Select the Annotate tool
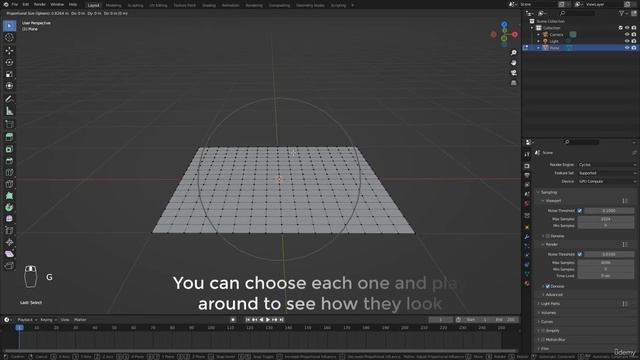The width and height of the screenshot is (640, 360). 9,99
